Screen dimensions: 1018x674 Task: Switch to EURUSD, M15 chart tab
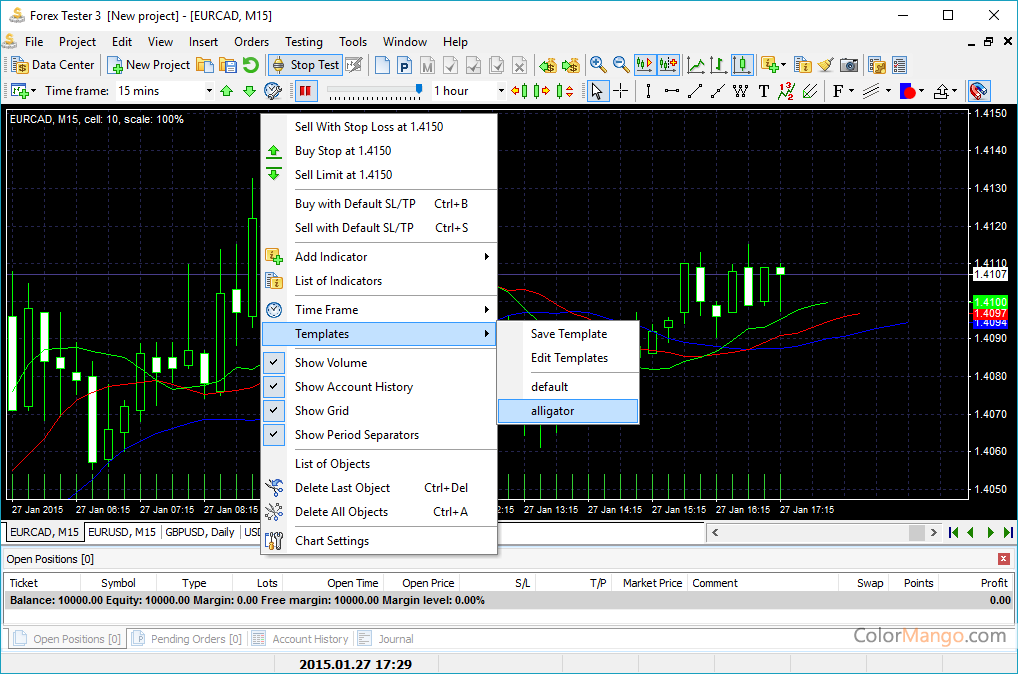point(122,532)
